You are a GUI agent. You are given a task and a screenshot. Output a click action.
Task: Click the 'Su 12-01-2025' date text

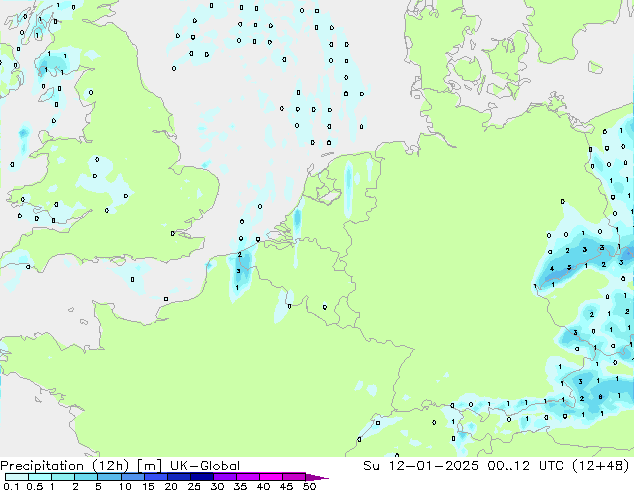(x=421, y=466)
